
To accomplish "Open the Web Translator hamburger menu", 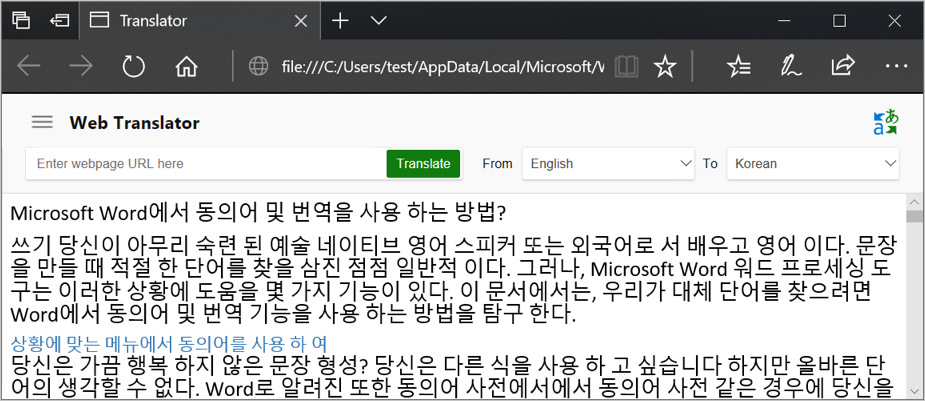I will tap(42, 123).
